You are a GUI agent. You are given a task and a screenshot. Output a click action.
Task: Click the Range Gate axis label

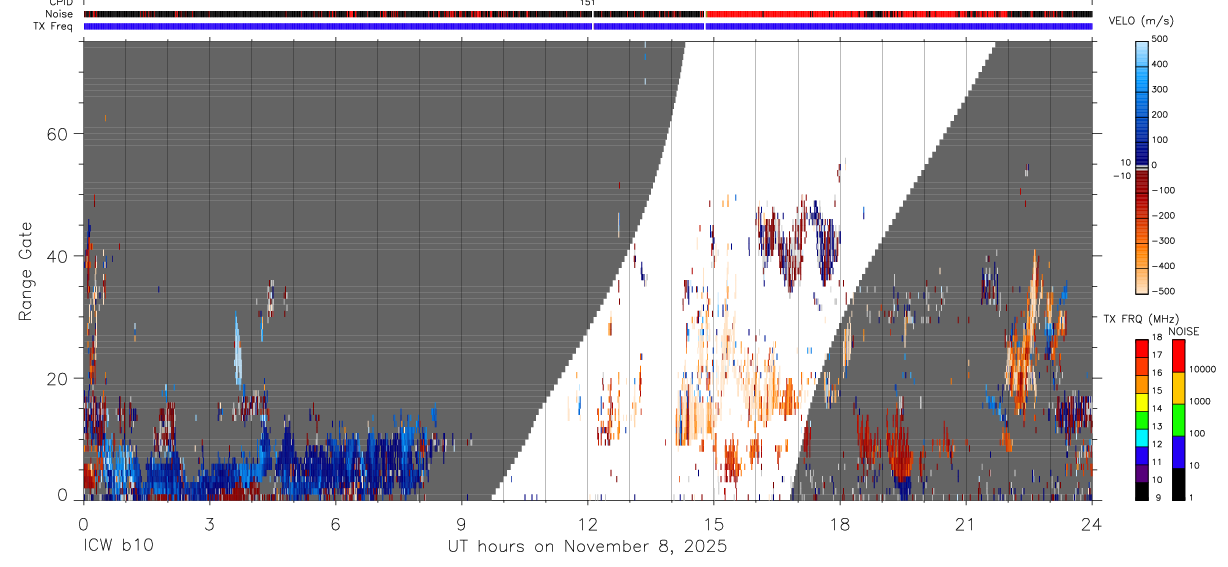[x=26, y=271]
